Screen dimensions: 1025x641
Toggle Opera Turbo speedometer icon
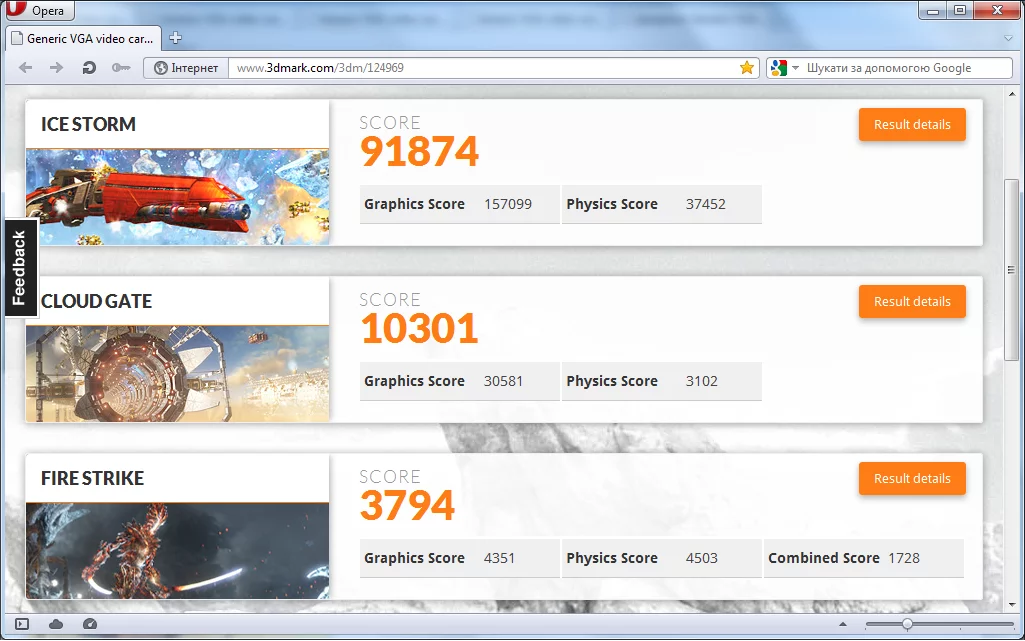[90, 624]
